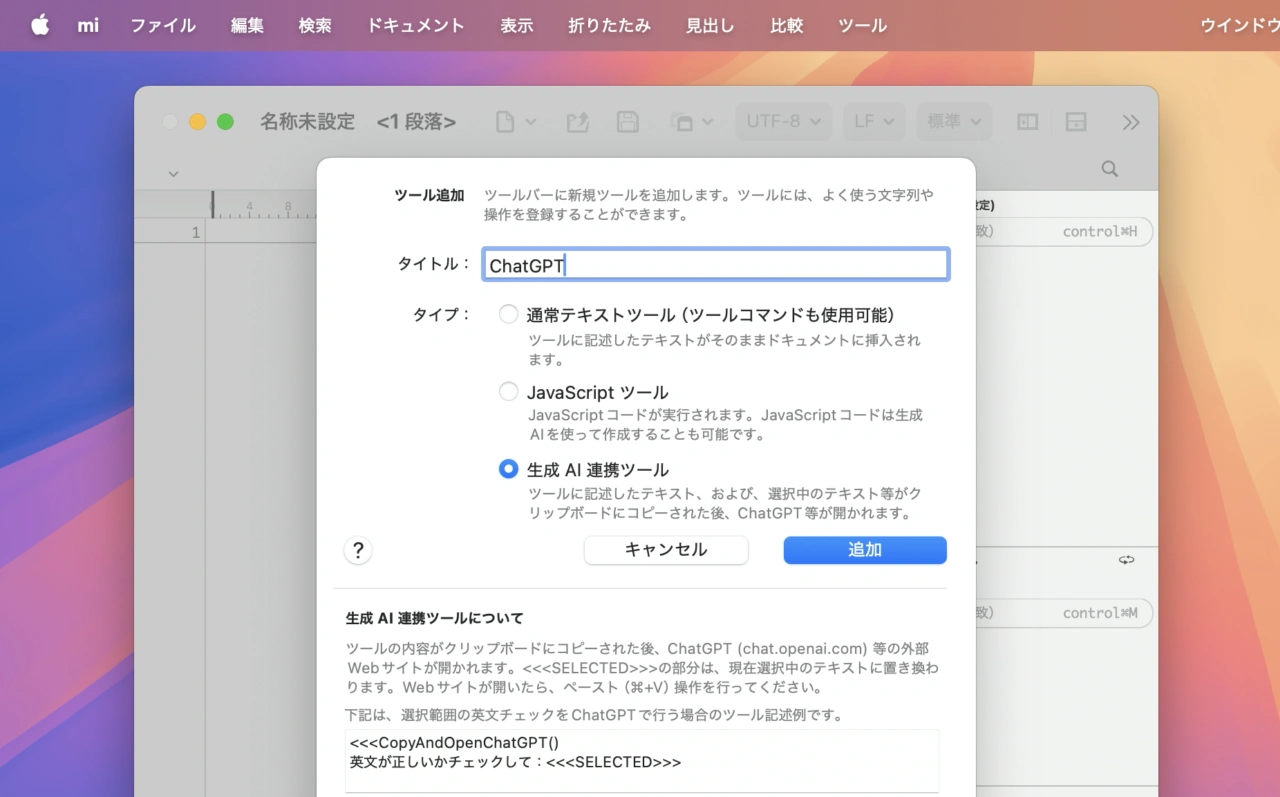
Task: Click the タイトル text field containing ChatGPT
Action: point(715,265)
